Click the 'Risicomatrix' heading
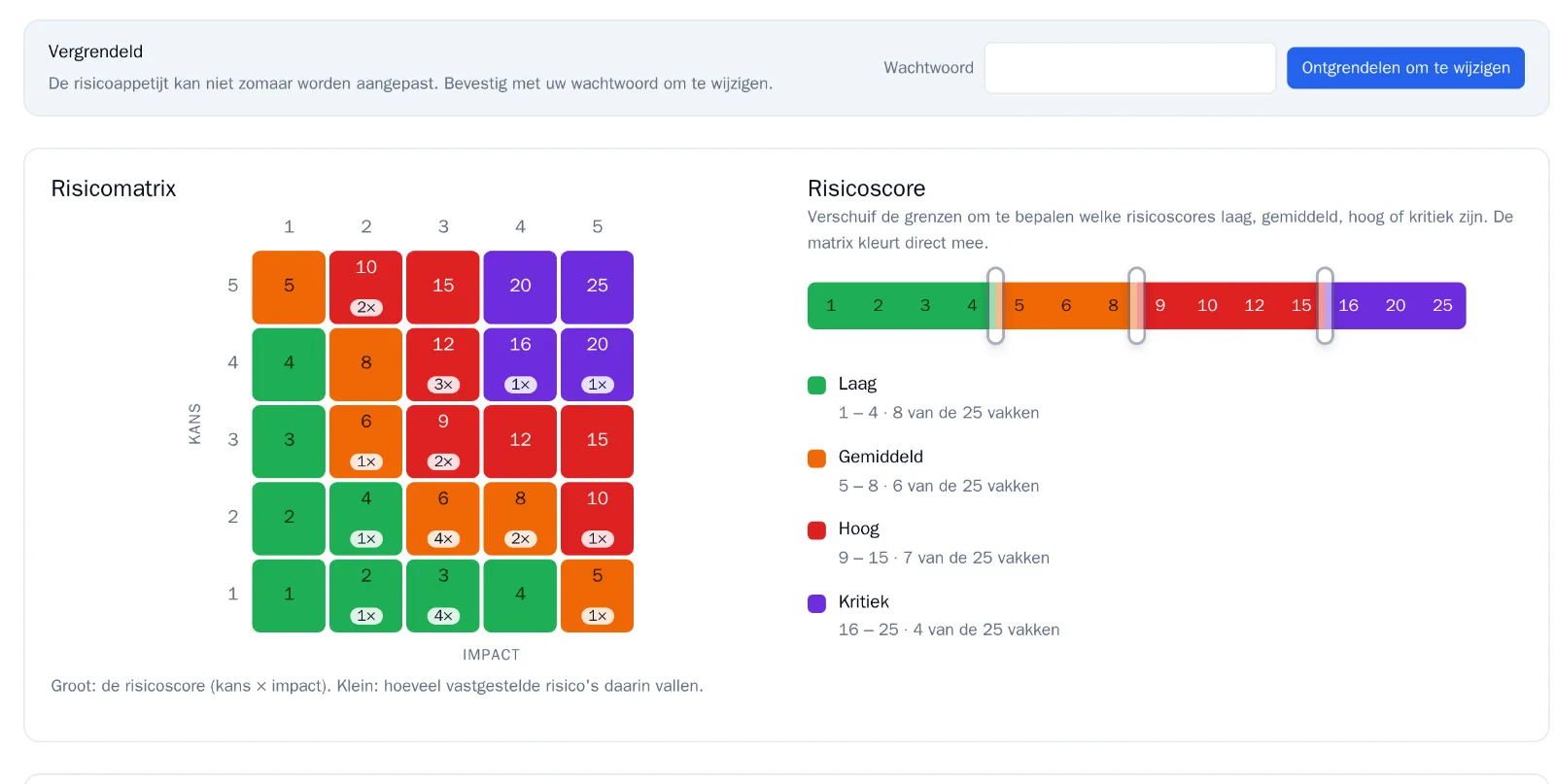Image resolution: width=1555 pixels, height=784 pixels. pos(114,188)
